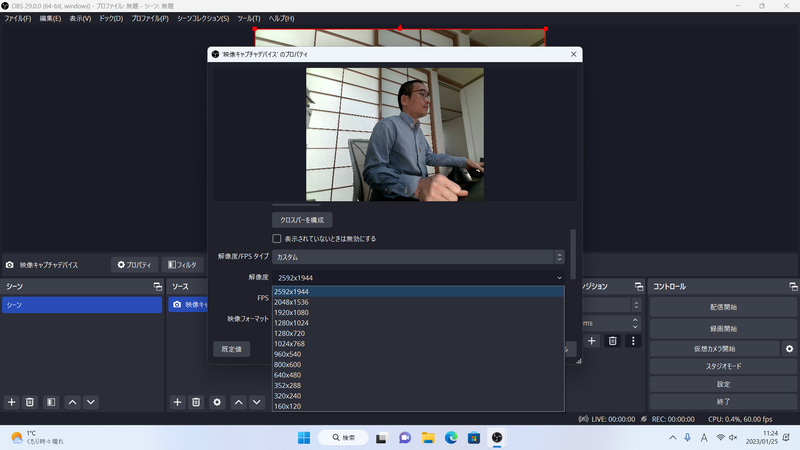
Task: Select resolution 160x120
Action: pos(418,406)
